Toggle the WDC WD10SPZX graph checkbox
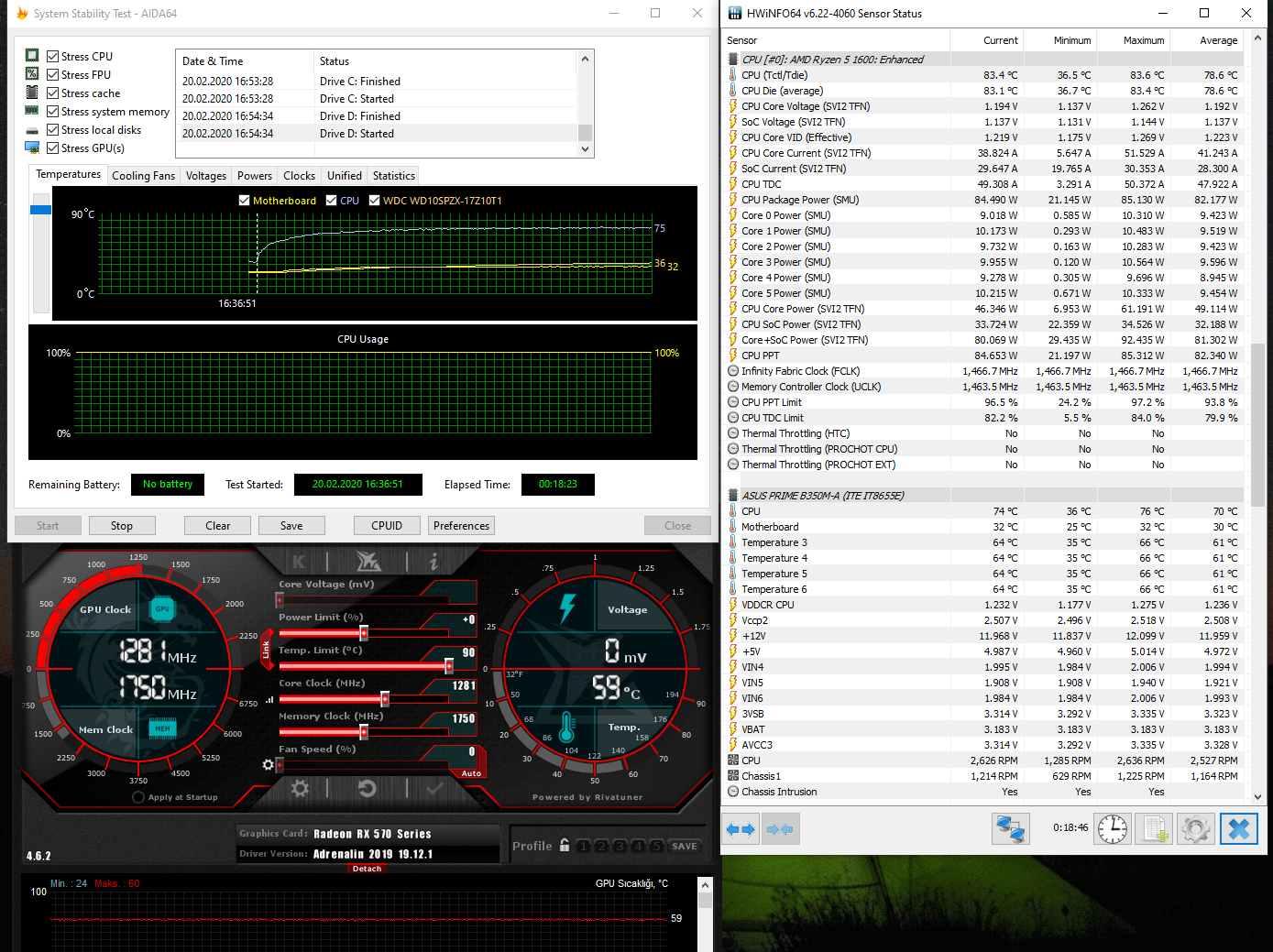This screenshot has width=1273, height=952. pos(374,201)
